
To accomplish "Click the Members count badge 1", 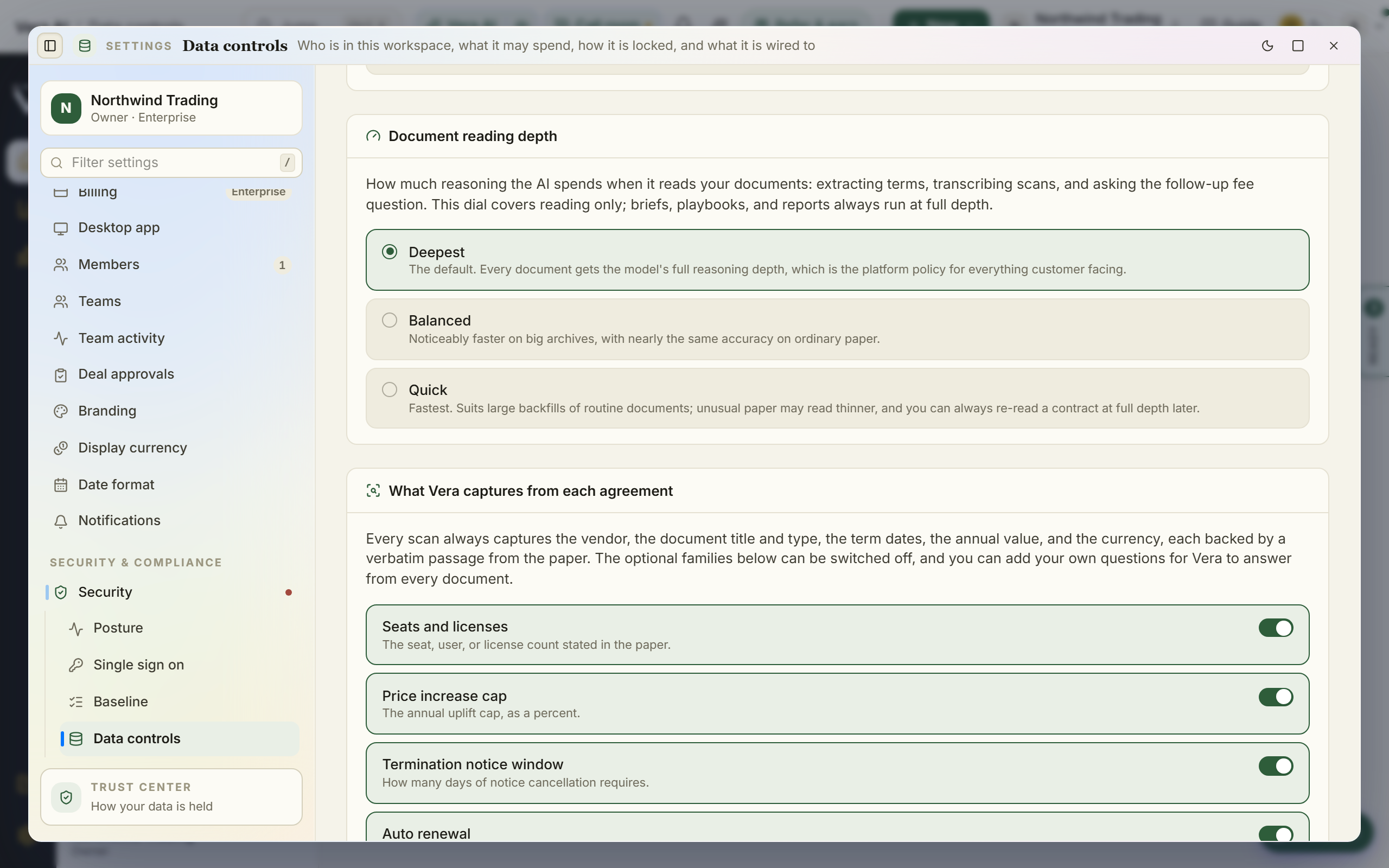I will point(282,265).
